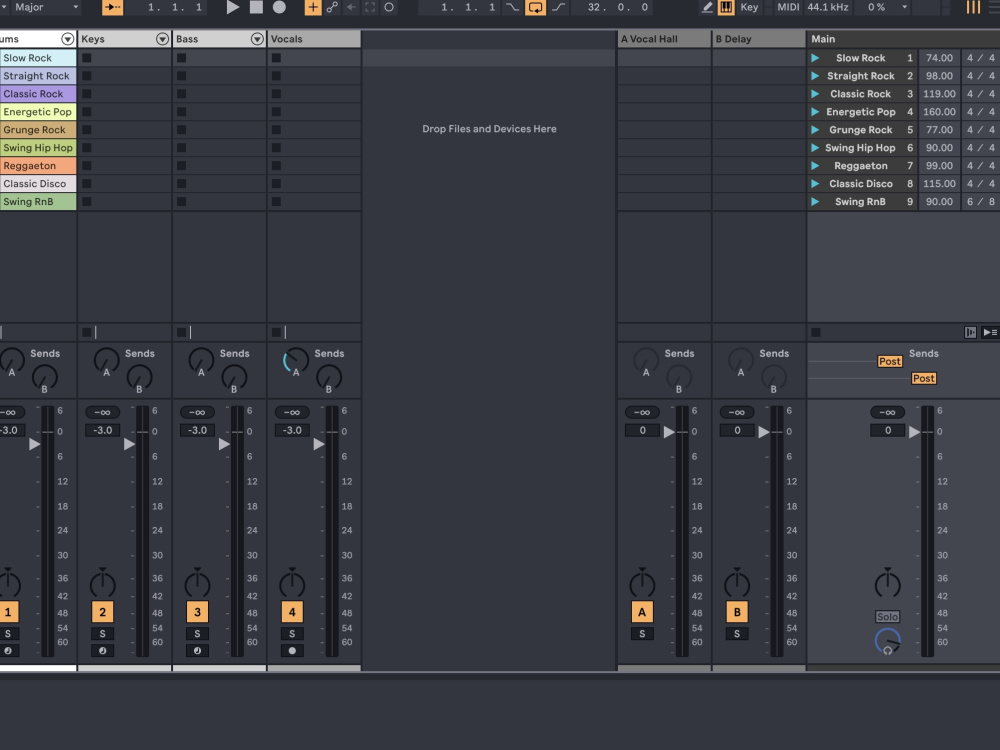Click the Arrangement Record button

[279, 7]
